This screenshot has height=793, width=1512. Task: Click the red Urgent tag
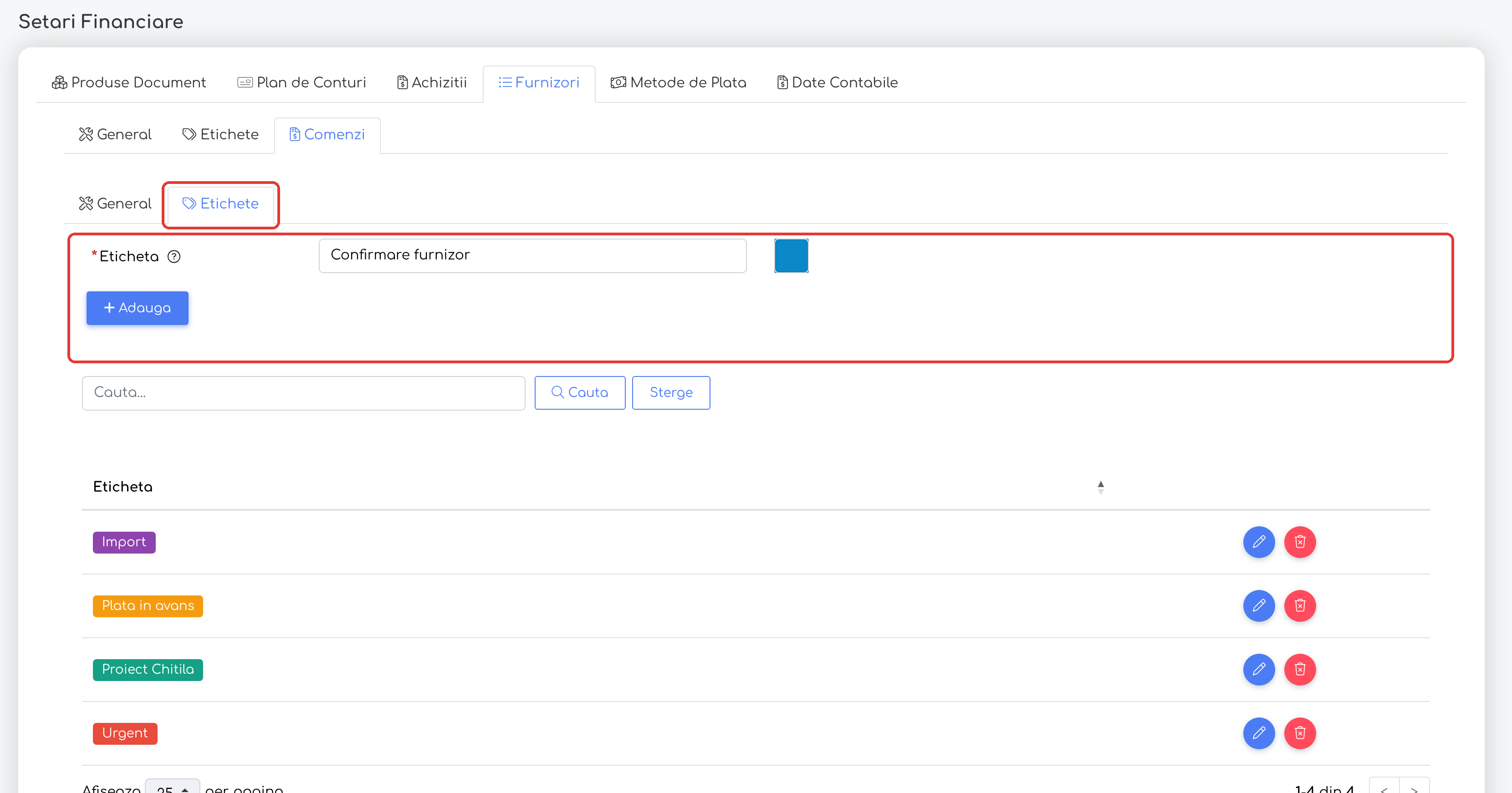coord(125,734)
